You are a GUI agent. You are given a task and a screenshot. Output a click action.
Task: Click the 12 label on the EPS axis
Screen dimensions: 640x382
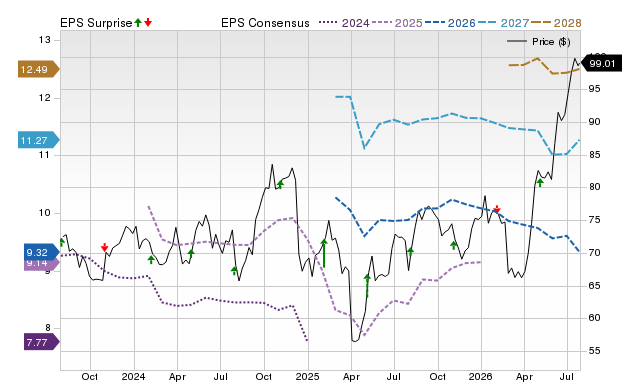click(44, 98)
